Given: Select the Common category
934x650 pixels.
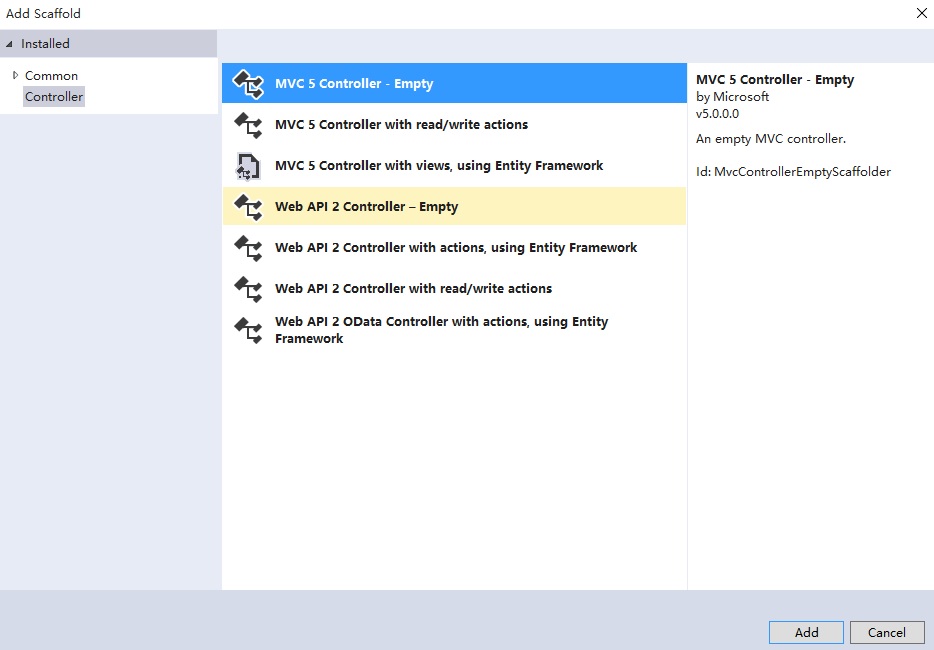Looking at the screenshot, I should [51, 76].
